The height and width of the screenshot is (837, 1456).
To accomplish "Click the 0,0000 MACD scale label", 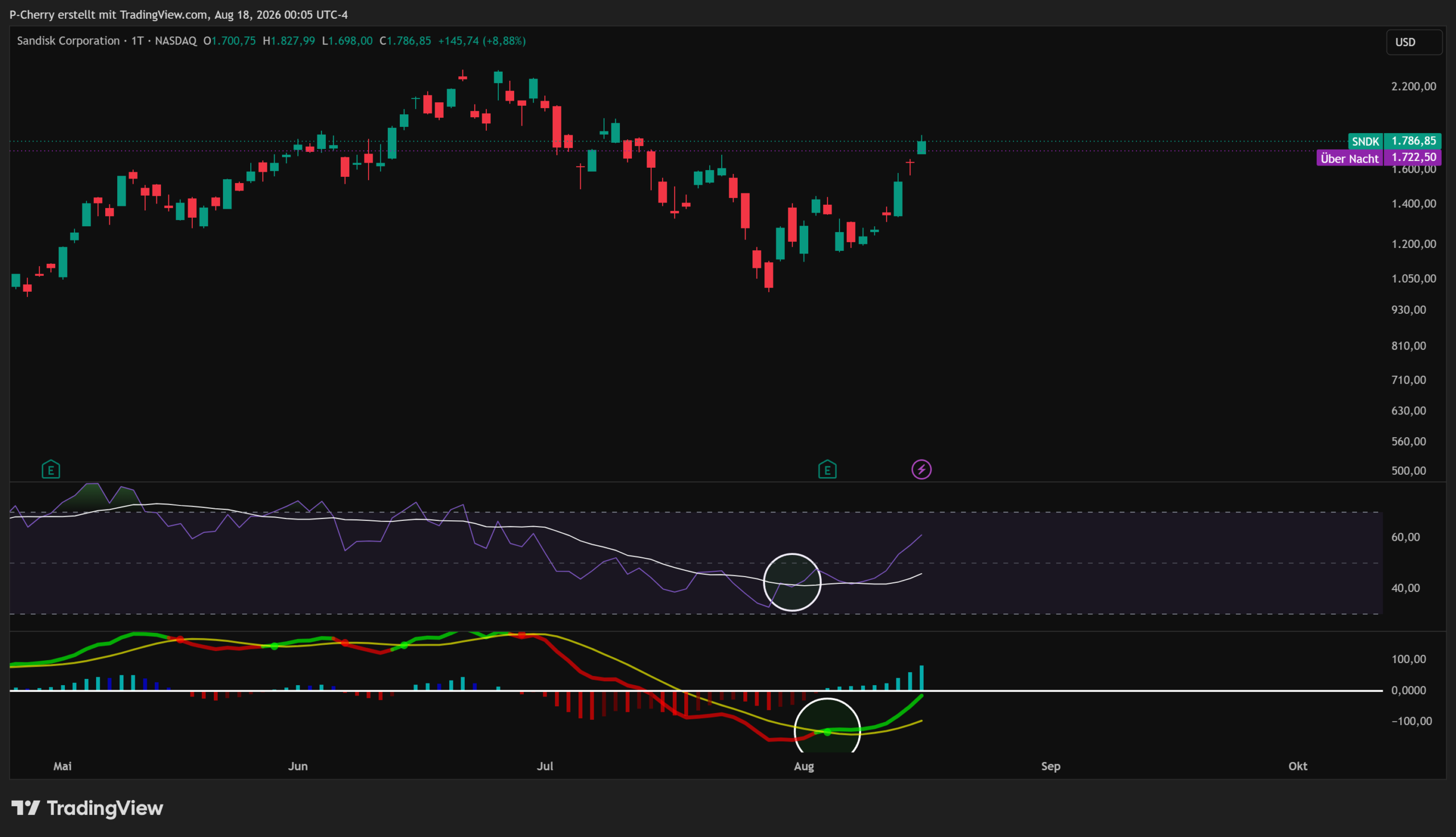I will coord(1409,690).
